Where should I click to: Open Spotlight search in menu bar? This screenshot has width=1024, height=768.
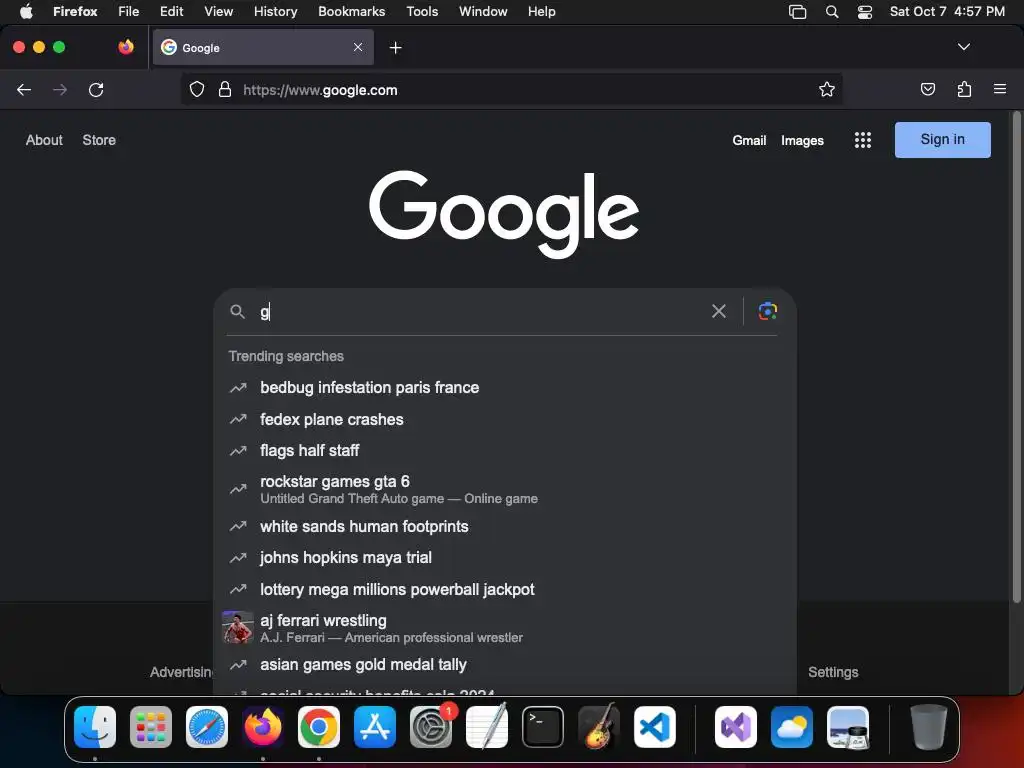pyautogui.click(x=831, y=12)
